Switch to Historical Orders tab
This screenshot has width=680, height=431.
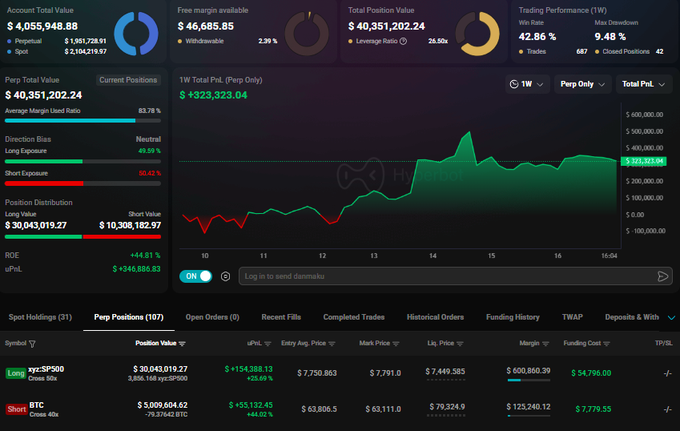[x=435, y=317]
